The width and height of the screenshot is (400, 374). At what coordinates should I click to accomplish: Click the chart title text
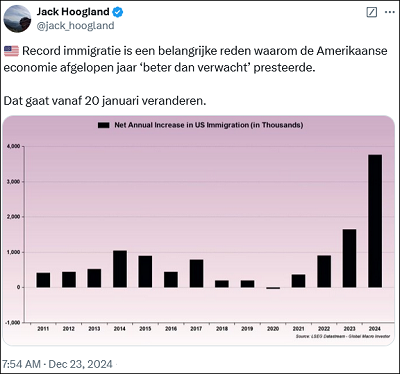(x=209, y=125)
